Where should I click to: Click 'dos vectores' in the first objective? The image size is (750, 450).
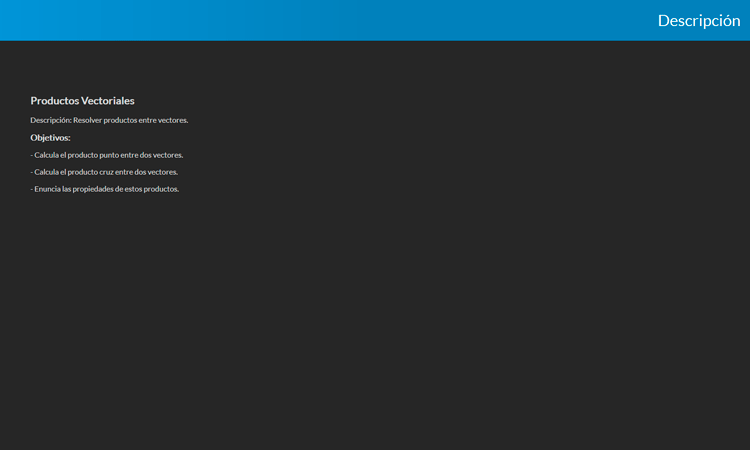tap(161, 155)
